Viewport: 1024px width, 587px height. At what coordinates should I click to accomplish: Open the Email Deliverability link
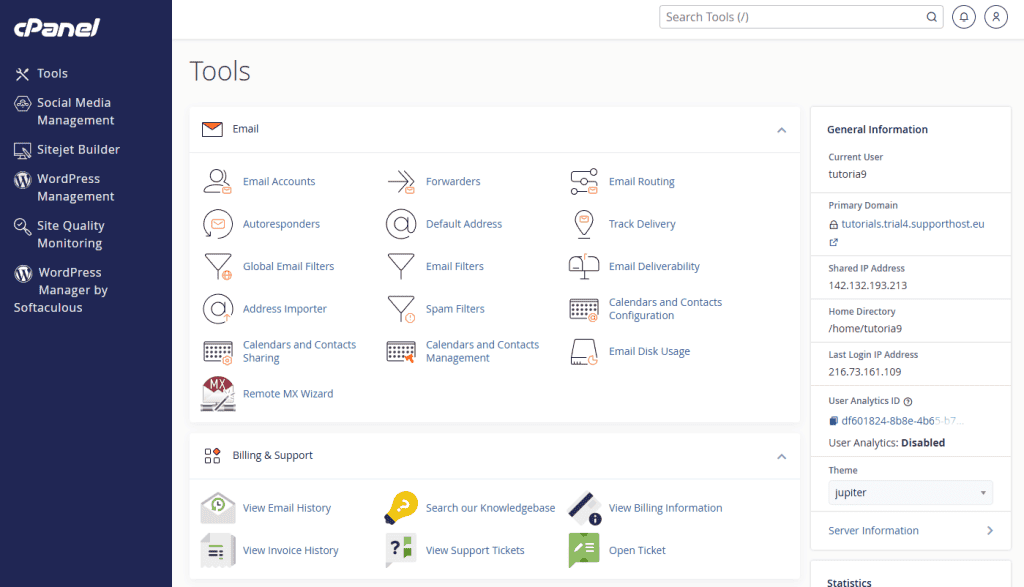point(654,266)
